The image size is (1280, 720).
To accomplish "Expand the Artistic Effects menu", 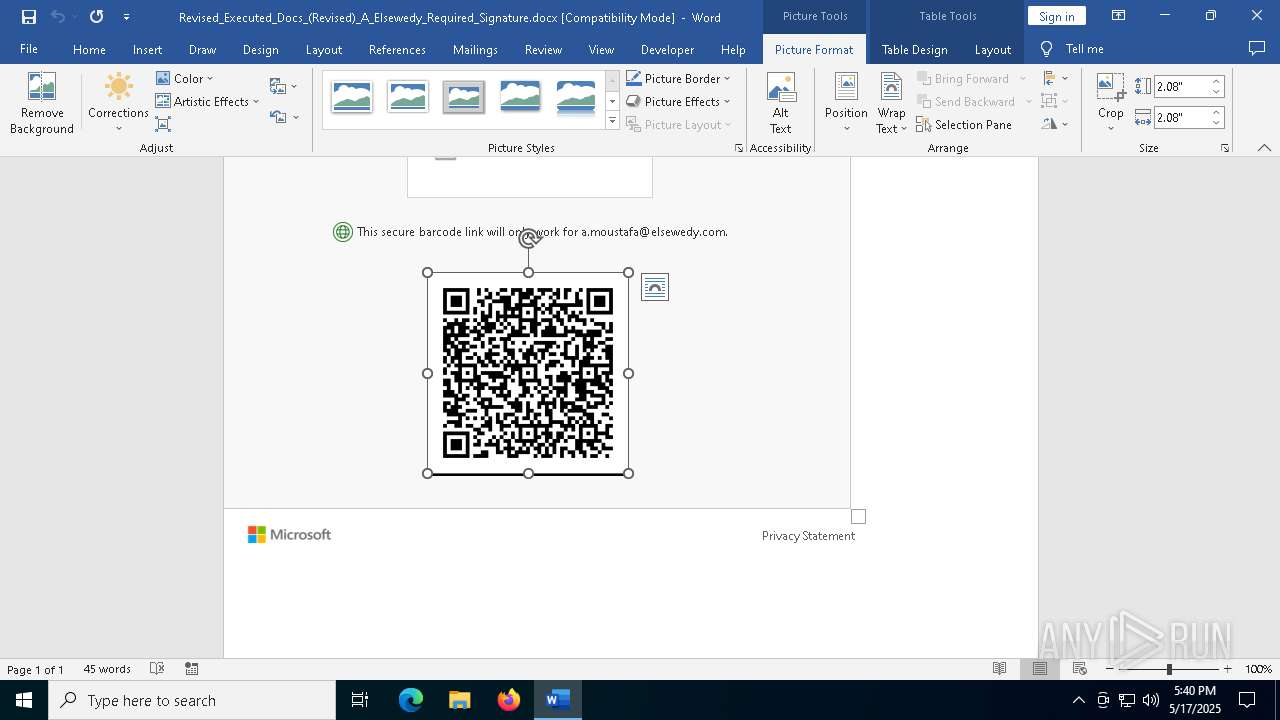I will coord(207,101).
